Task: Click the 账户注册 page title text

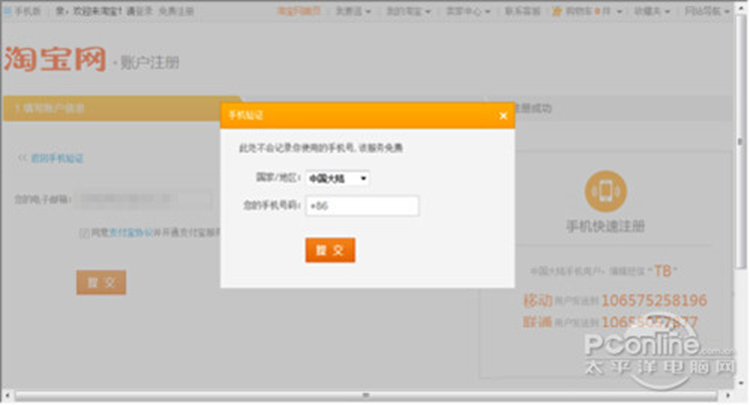Action: [150, 62]
